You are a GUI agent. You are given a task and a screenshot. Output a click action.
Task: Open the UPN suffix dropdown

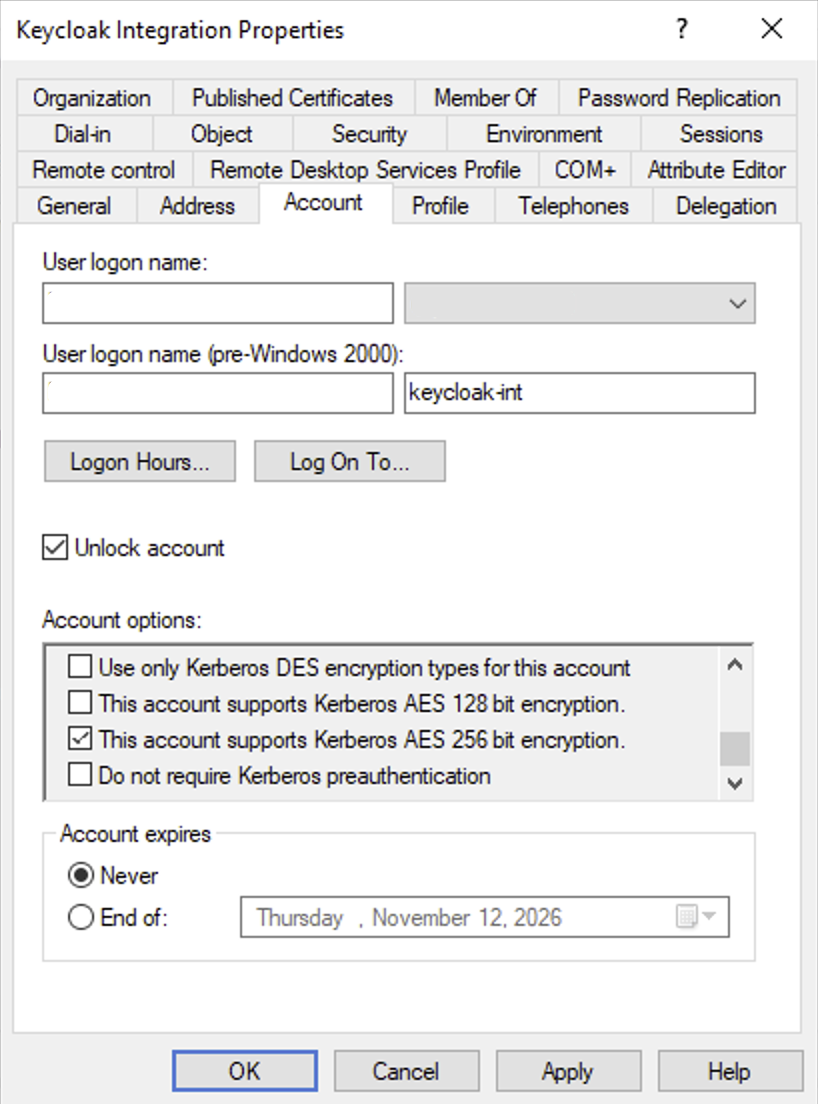coord(579,303)
